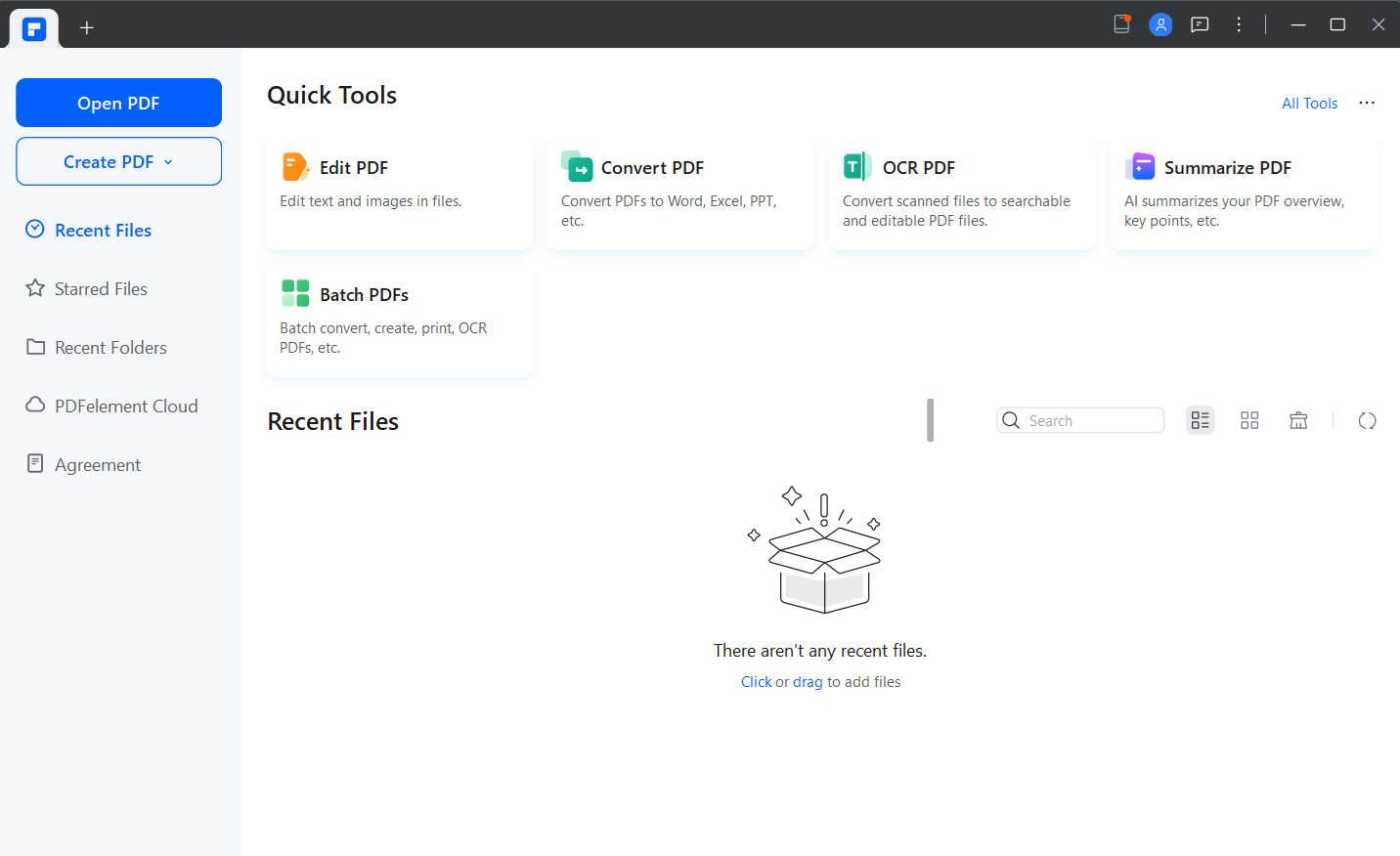Click the Search field in Recent Files

click(x=1080, y=420)
